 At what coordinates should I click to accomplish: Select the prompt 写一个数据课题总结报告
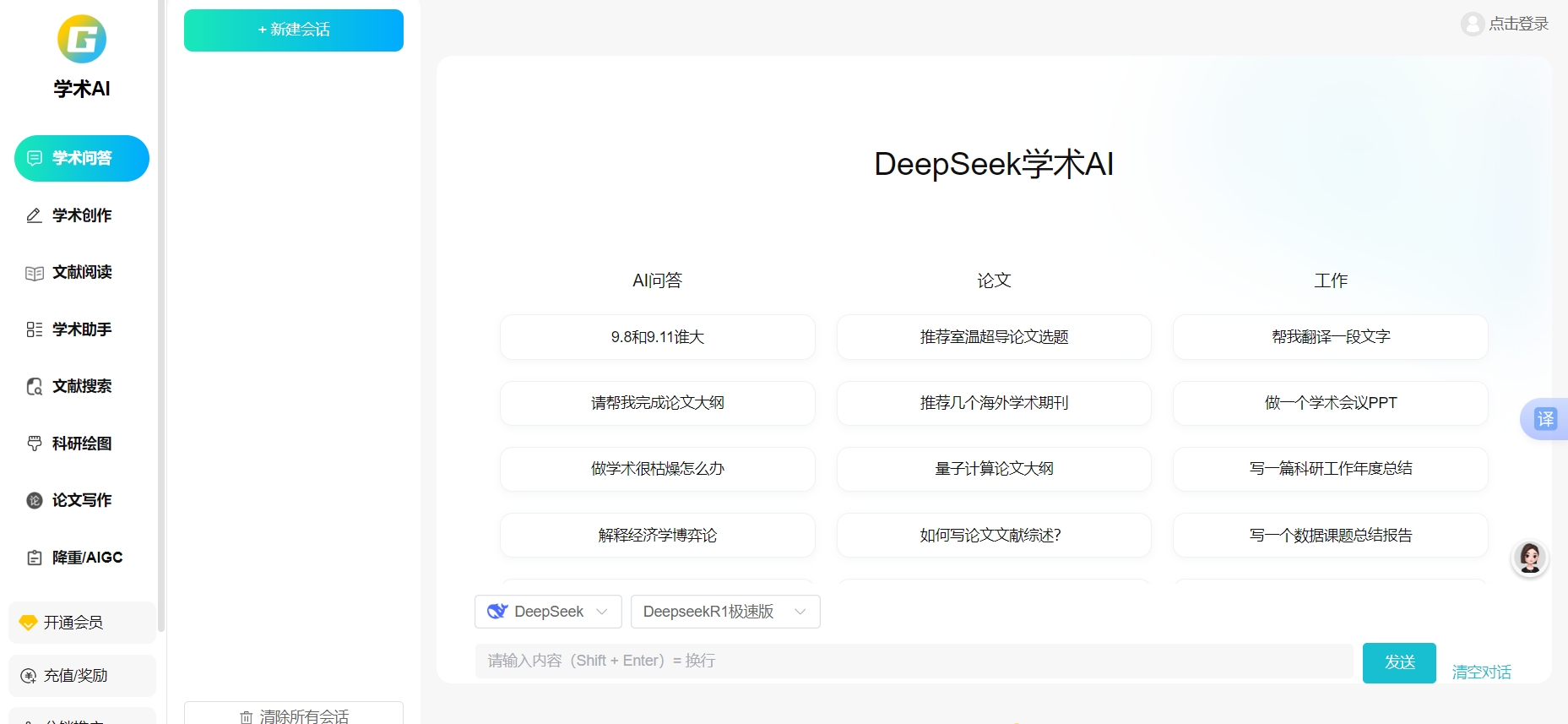pos(1330,535)
